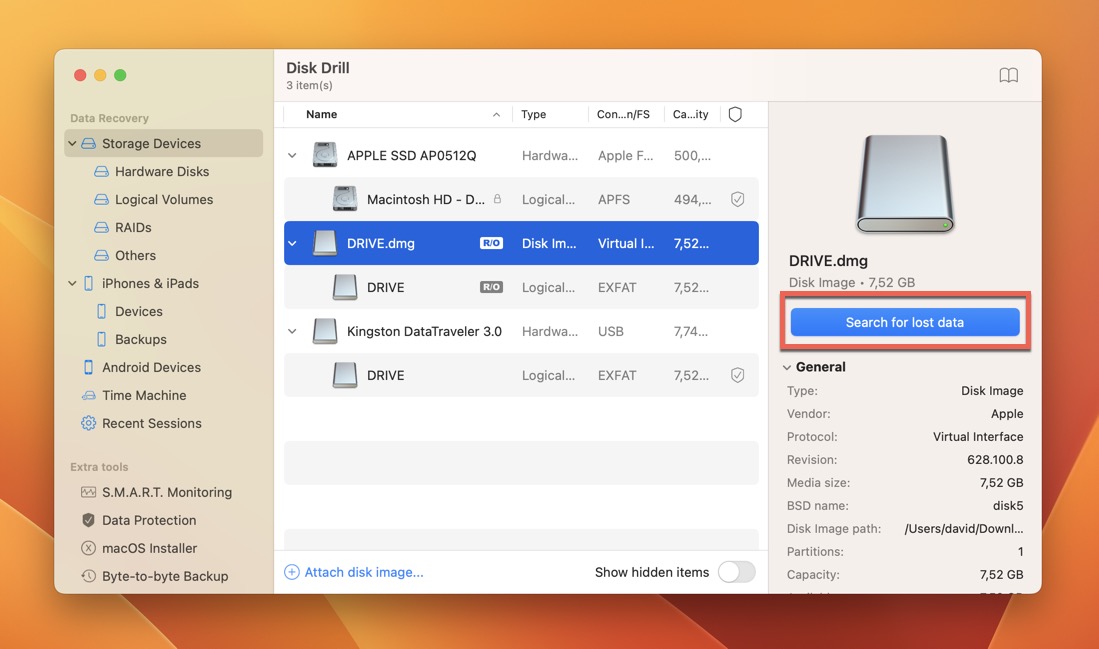Click the protection shield in Macintosh HD row
The width and height of the screenshot is (1099, 649).
coord(737,200)
